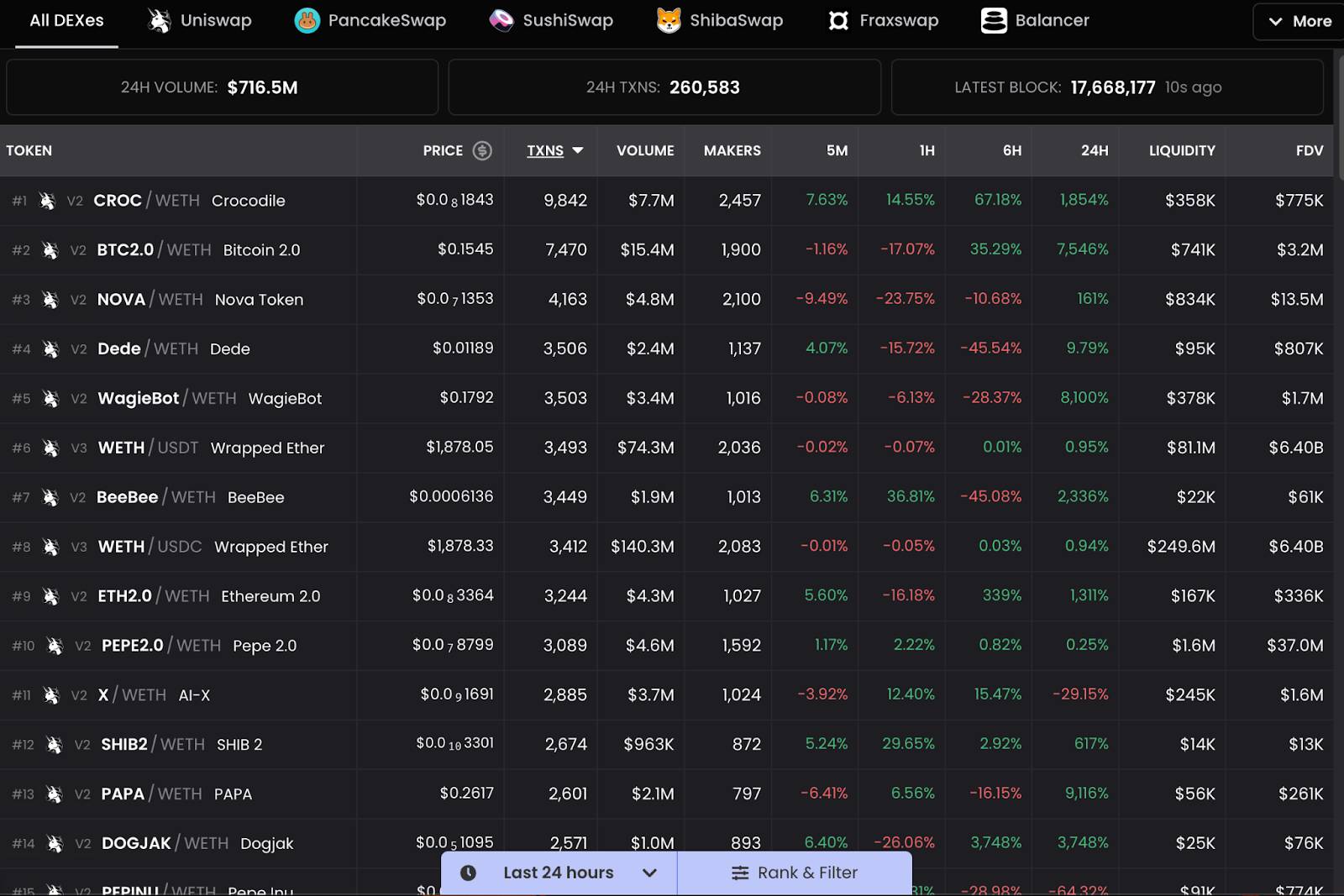Image resolution: width=1344 pixels, height=896 pixels.
Task: Open the CROC / WETH Crocodile pair
Action: coord(667,201)
